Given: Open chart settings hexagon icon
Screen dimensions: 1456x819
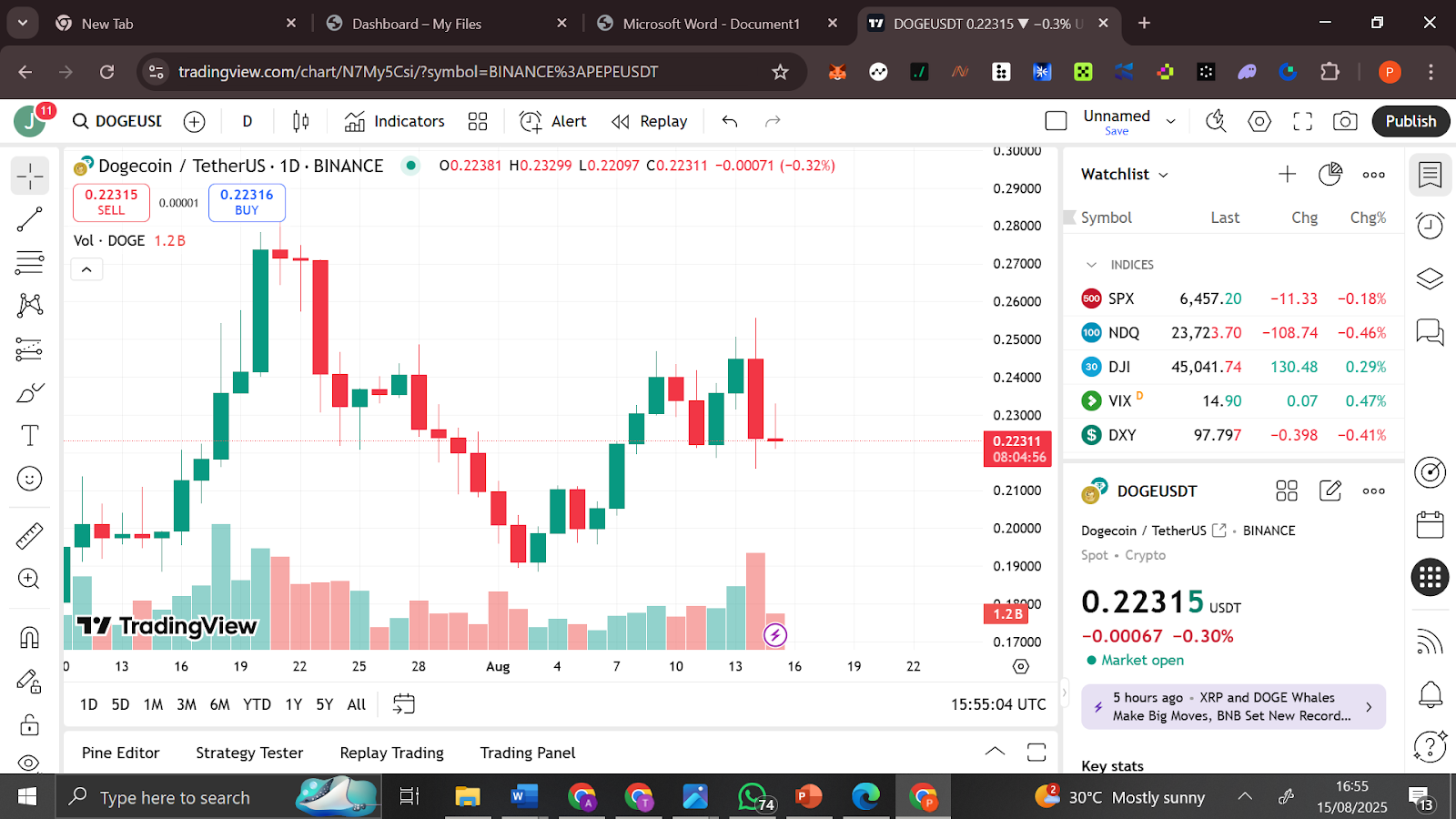Looking at the screenshot, I should [x=1259, y=121].
